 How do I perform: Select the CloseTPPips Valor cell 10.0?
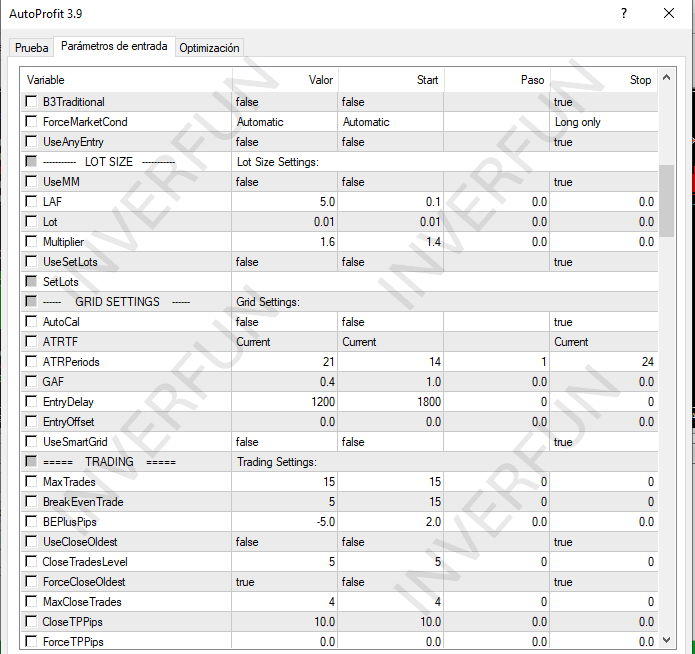[285, 622]
